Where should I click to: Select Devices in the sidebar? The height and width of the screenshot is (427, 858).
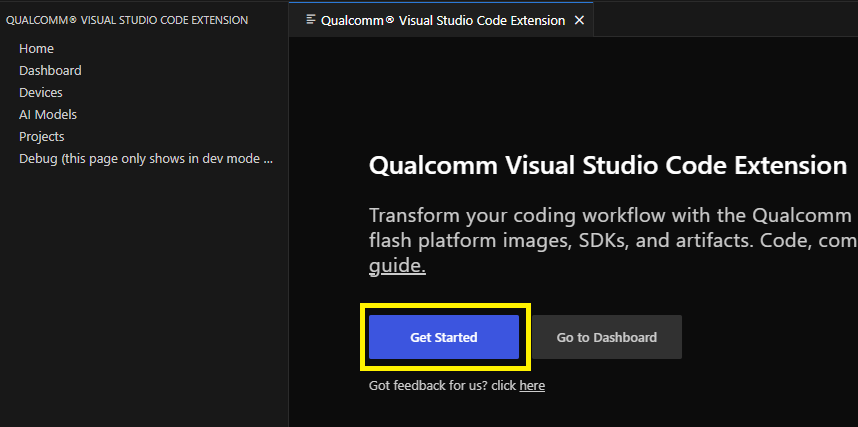(x=40, y=93)
